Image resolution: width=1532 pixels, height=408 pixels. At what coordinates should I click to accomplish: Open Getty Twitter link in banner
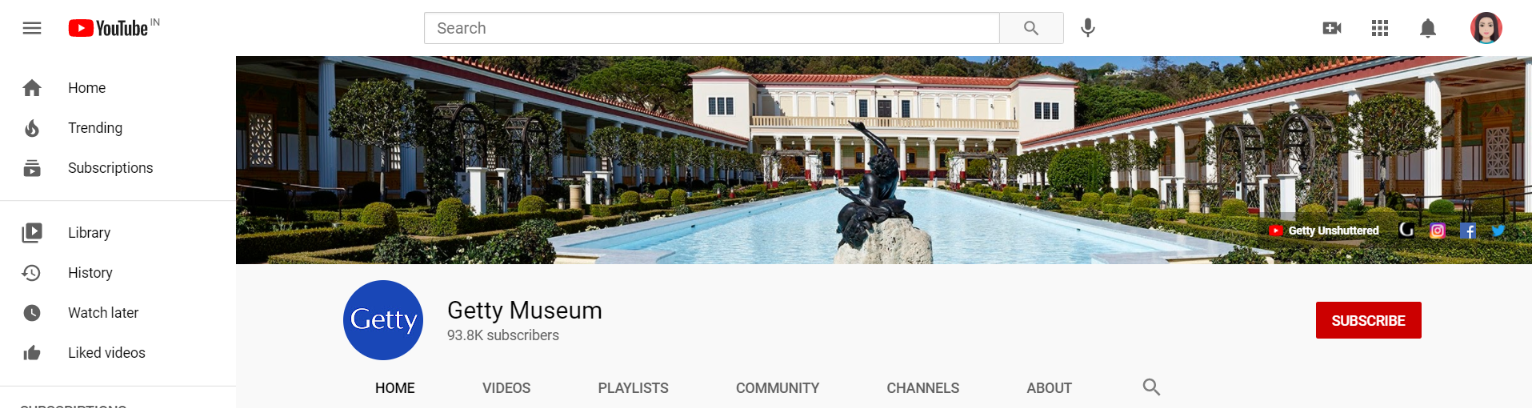[1498, 230]
